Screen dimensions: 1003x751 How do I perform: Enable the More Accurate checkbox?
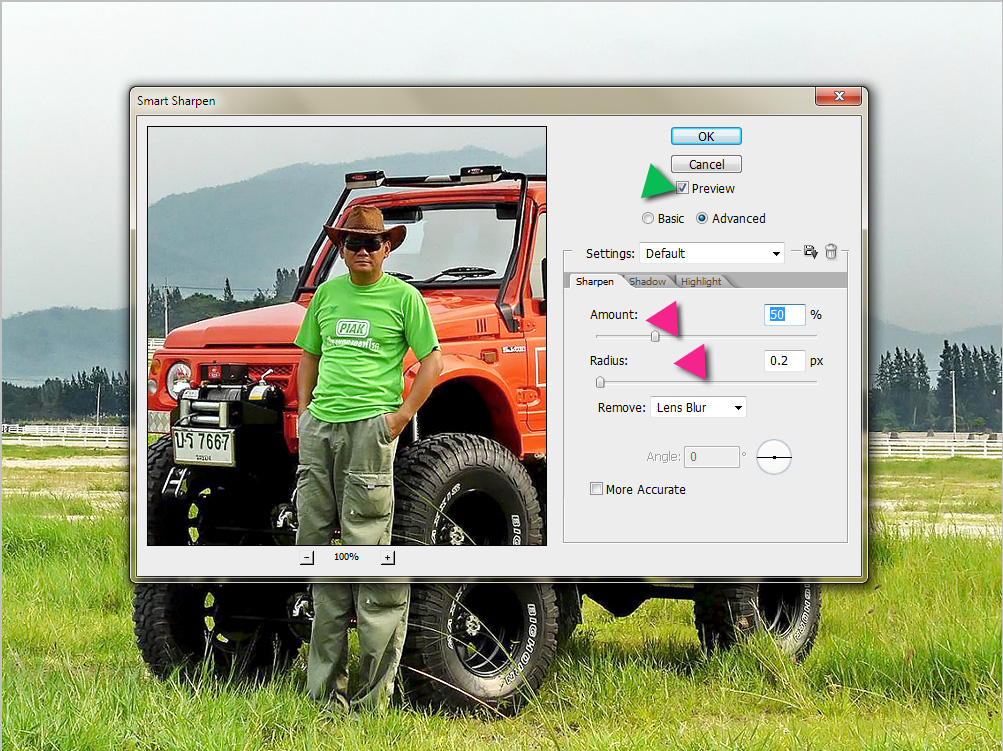(x=597, y=489)
